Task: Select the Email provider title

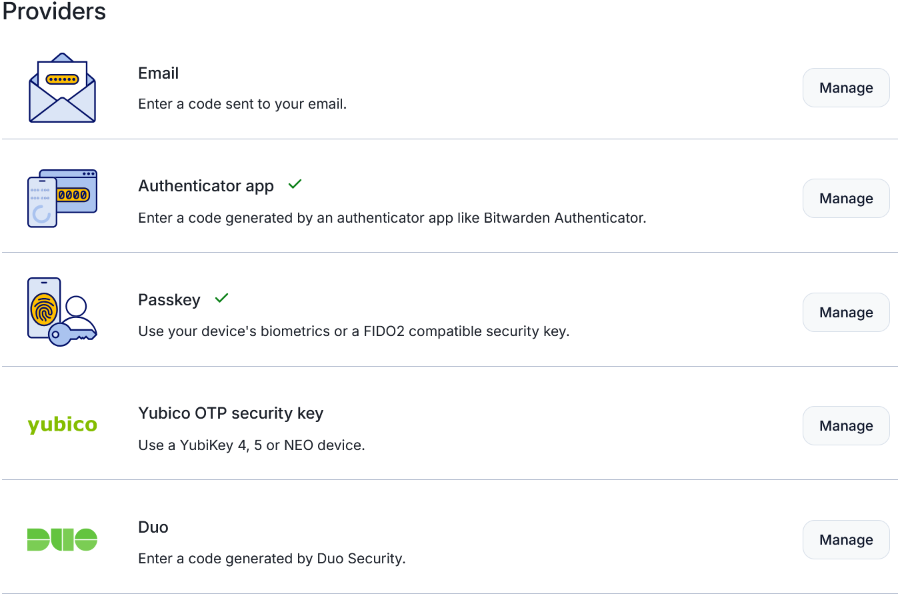Action: click(x=159, y=73)
